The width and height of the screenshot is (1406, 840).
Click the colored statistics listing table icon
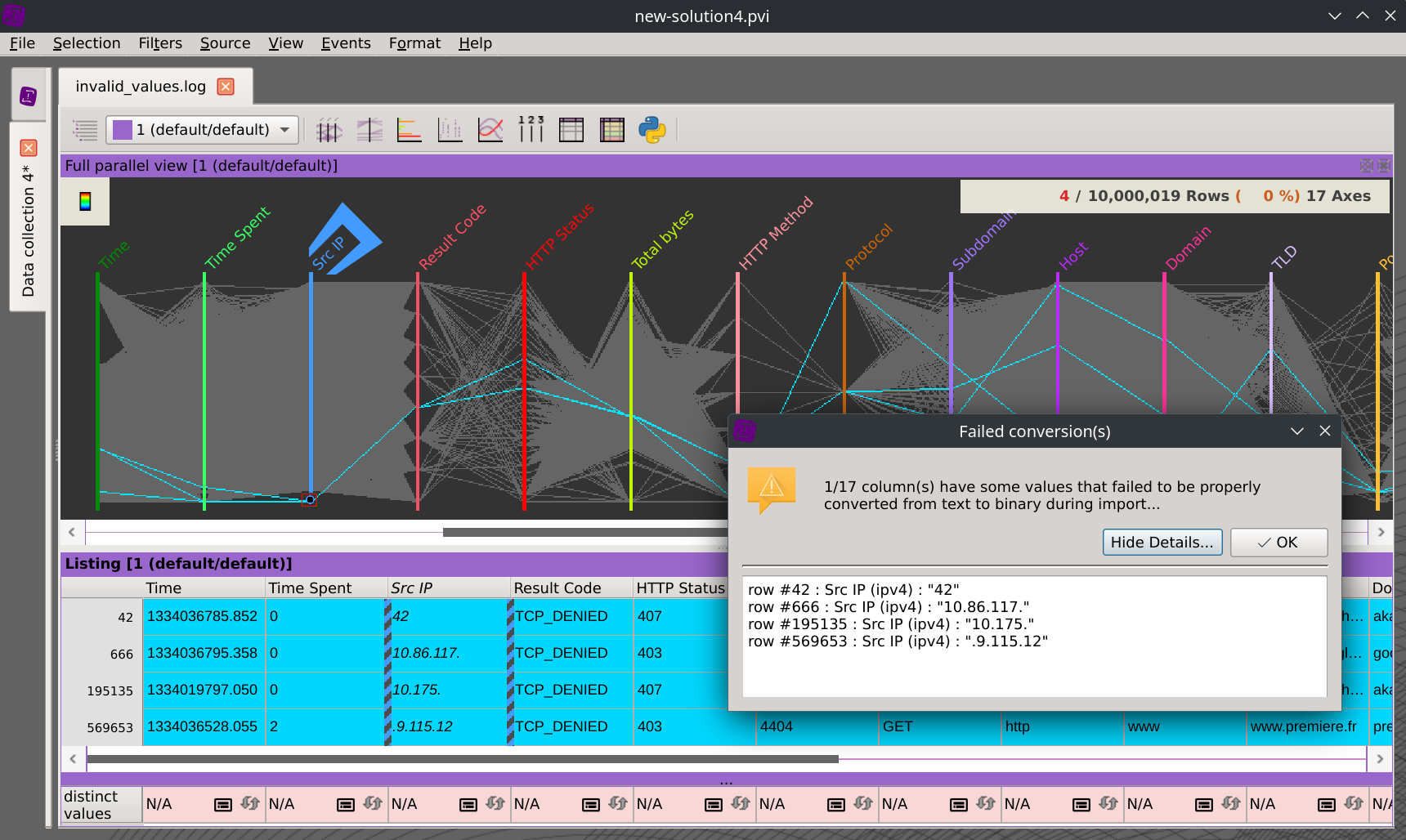pos(611,130)
